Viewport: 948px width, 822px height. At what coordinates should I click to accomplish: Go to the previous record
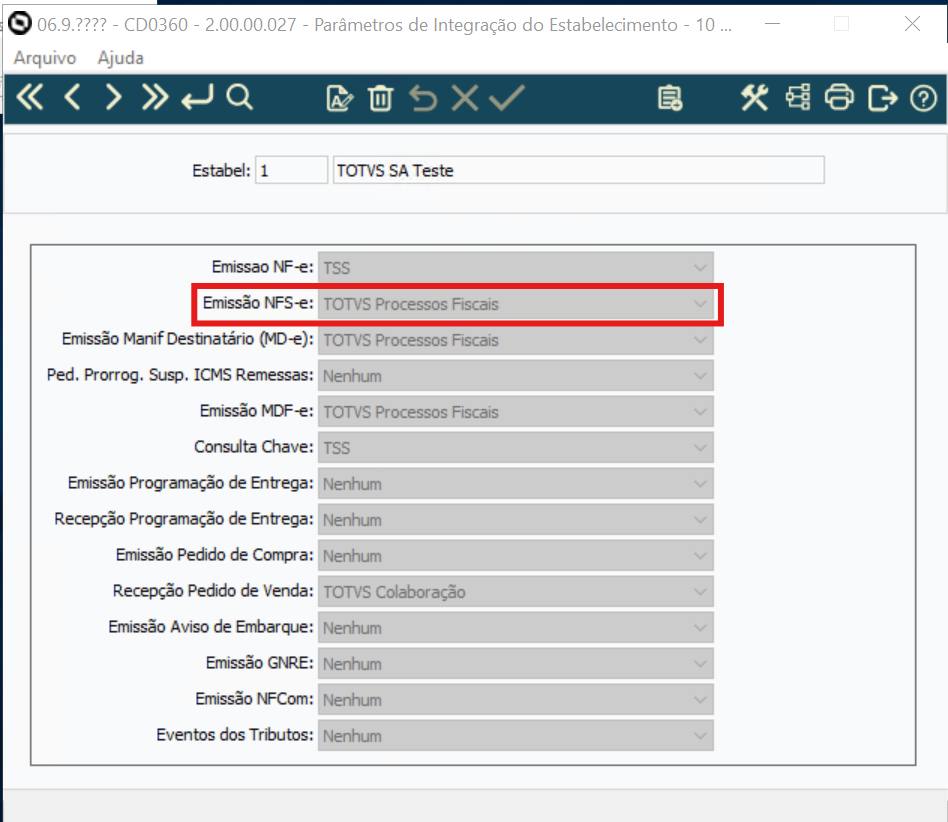click(72, 97)
